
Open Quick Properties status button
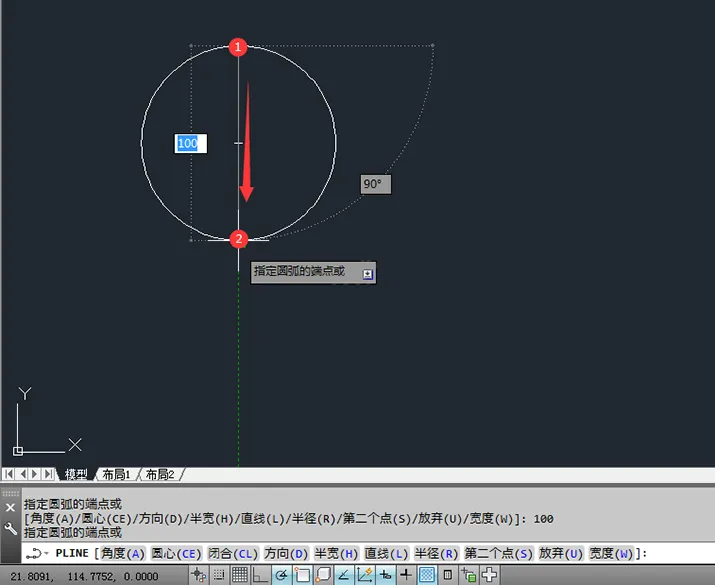point(448,575)
